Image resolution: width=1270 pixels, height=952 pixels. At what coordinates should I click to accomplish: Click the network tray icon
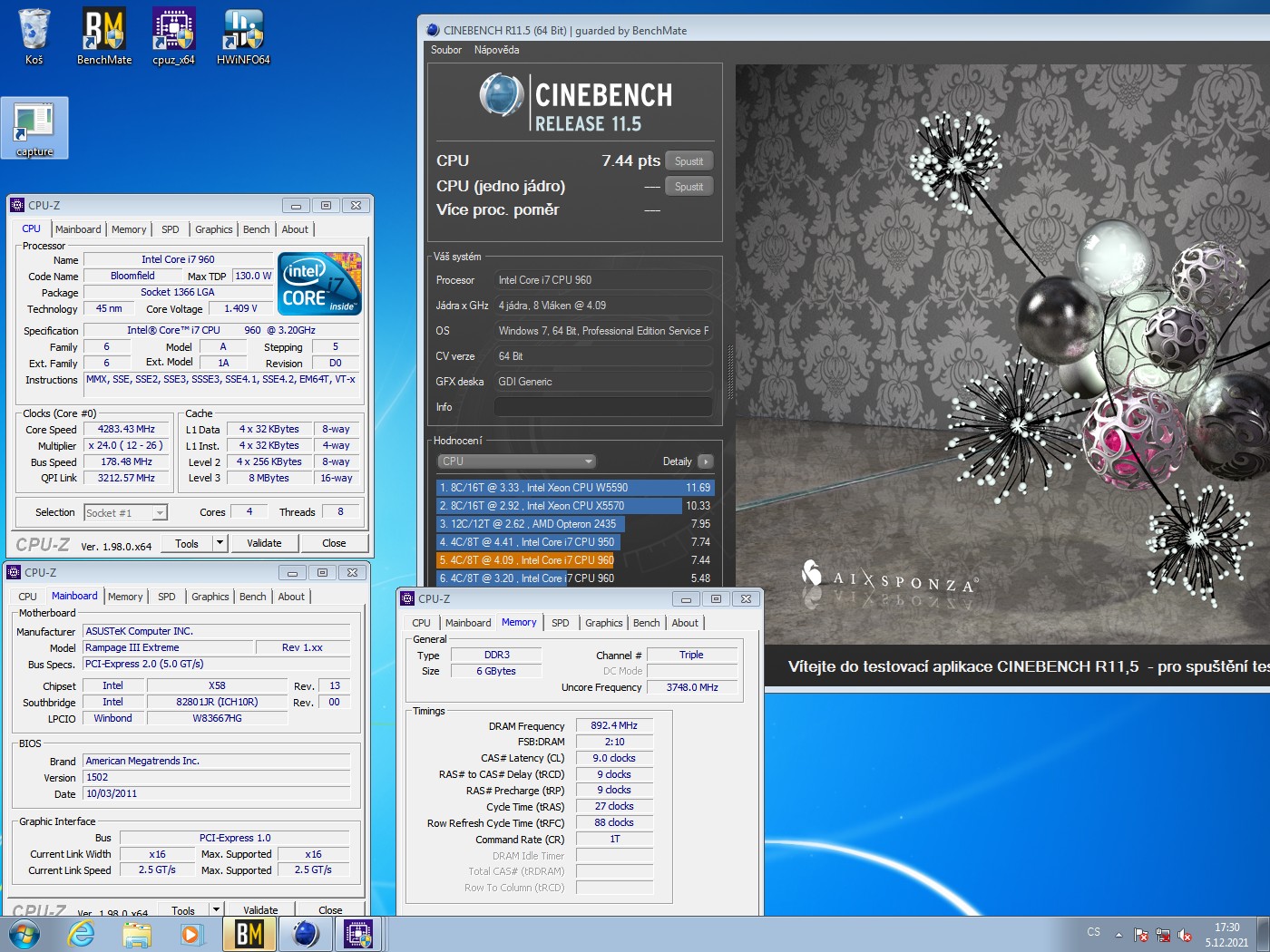click(1163, 934)
